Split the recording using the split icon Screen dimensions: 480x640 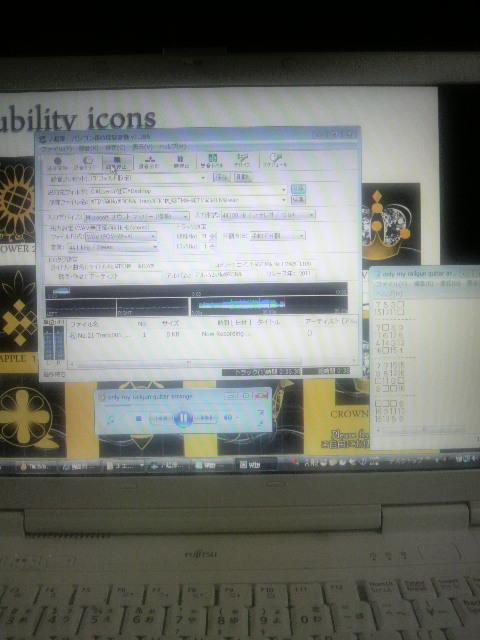(x=149, y=162)
